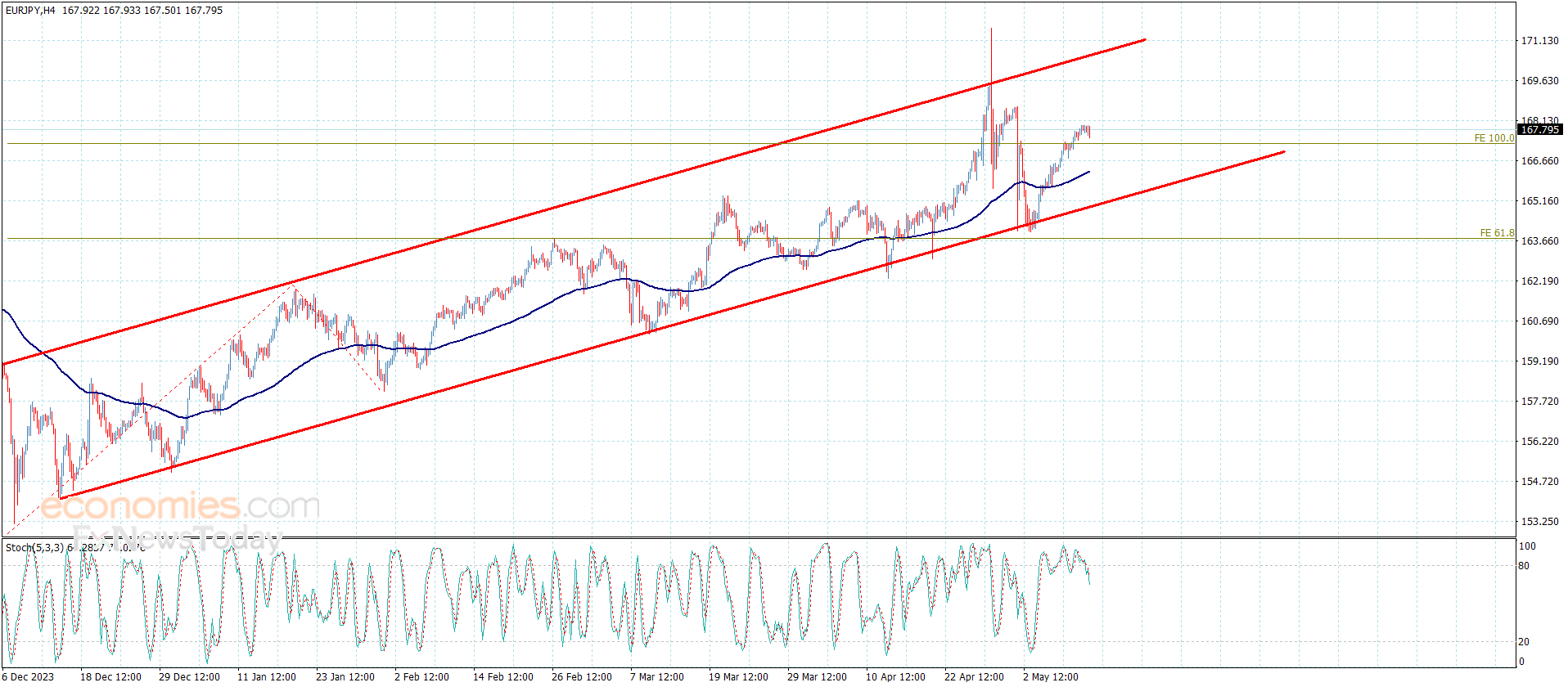Image resolution: width=1568 pixels, height=687 pixels.
Task: Click the 22 Apr 12:00 date label
Action: pyautogui.click(x=974, y=677)
